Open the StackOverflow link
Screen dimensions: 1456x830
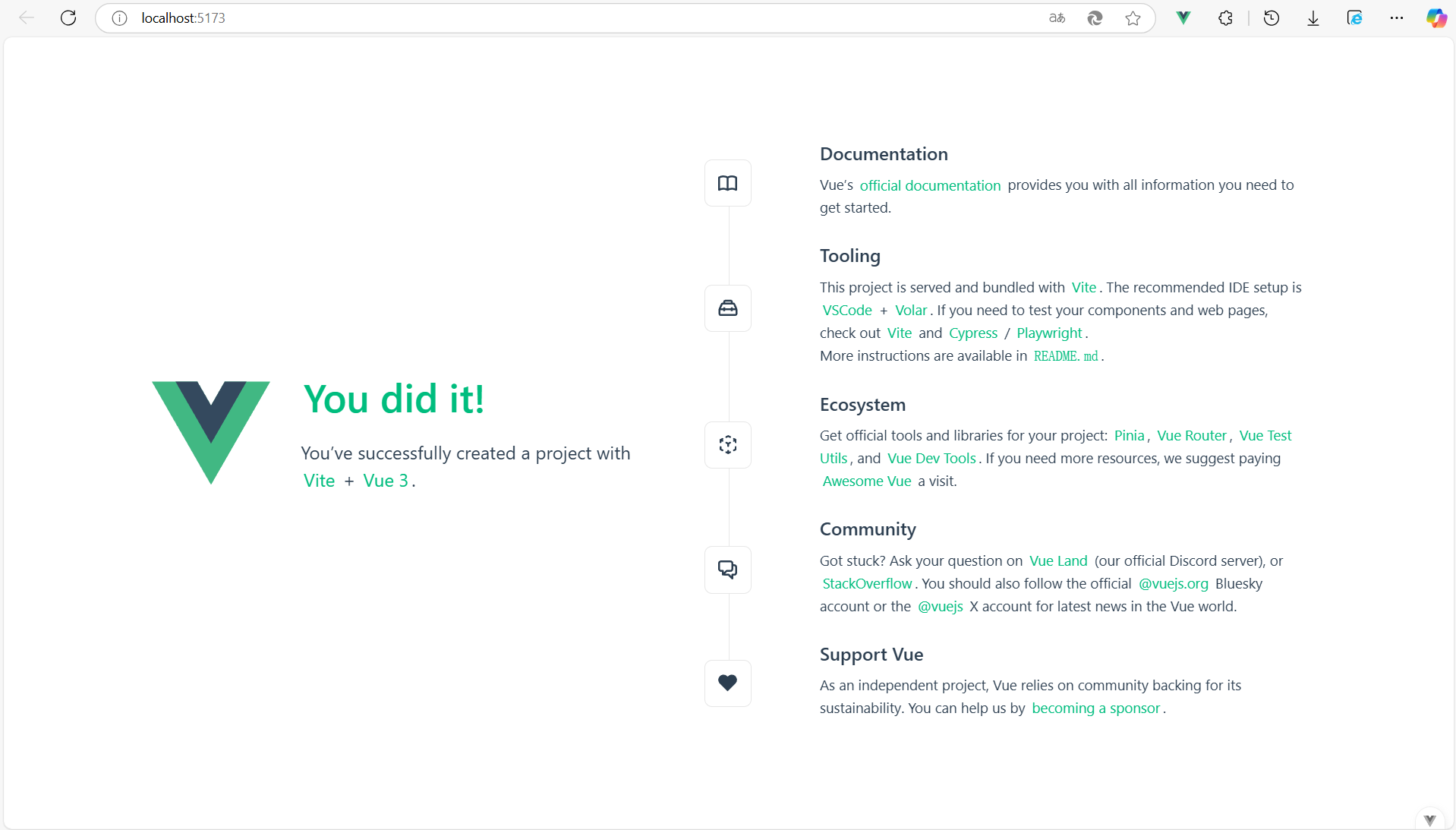(867, 584)
